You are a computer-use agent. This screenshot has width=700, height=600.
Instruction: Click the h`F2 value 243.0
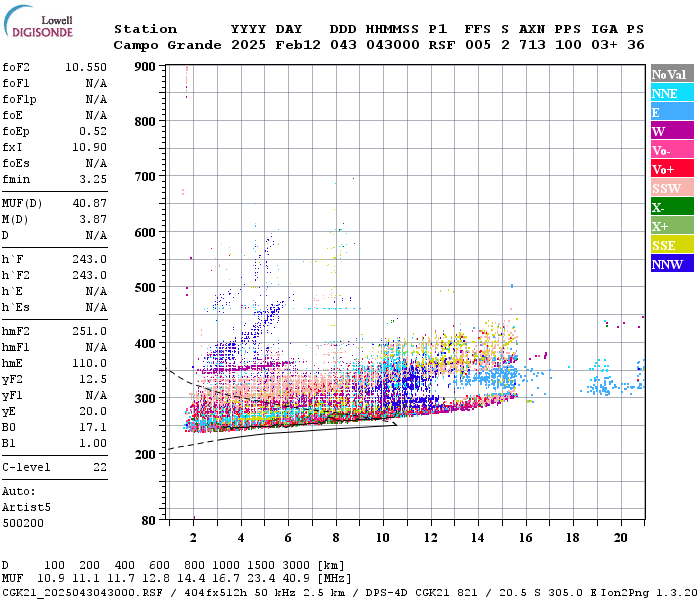click(89, 275)
